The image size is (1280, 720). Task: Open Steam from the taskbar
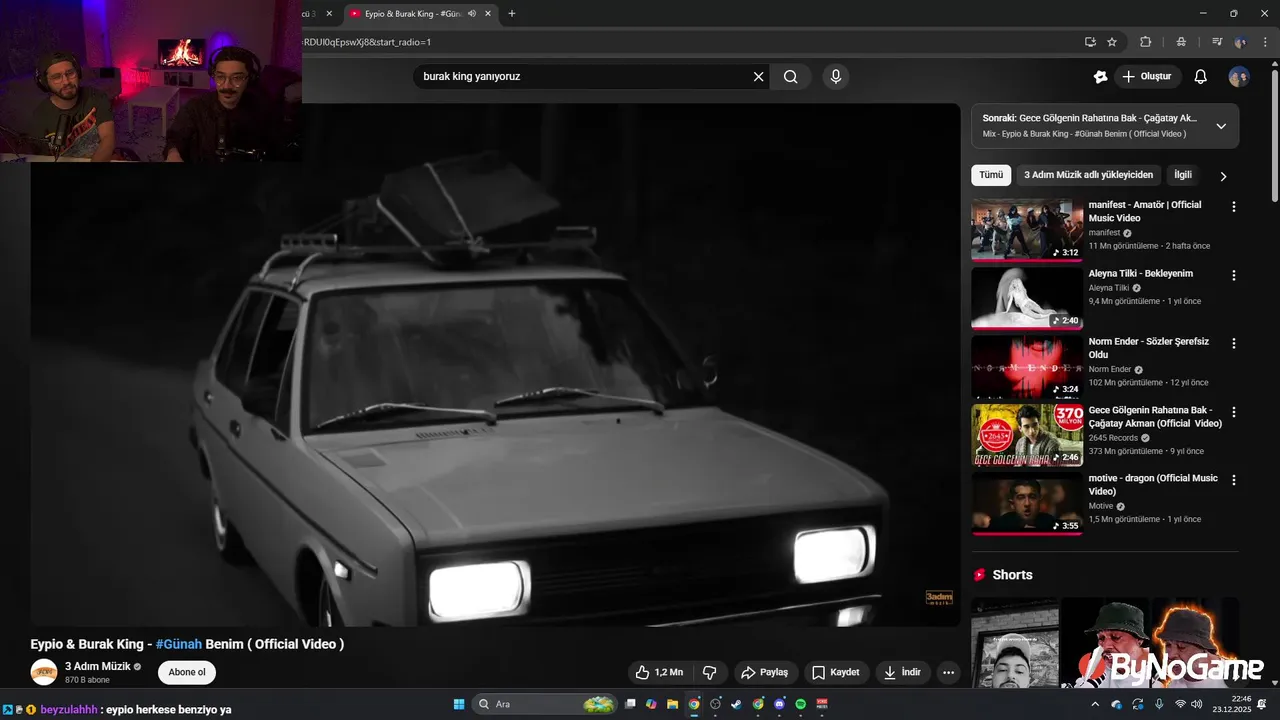[737, 704]
